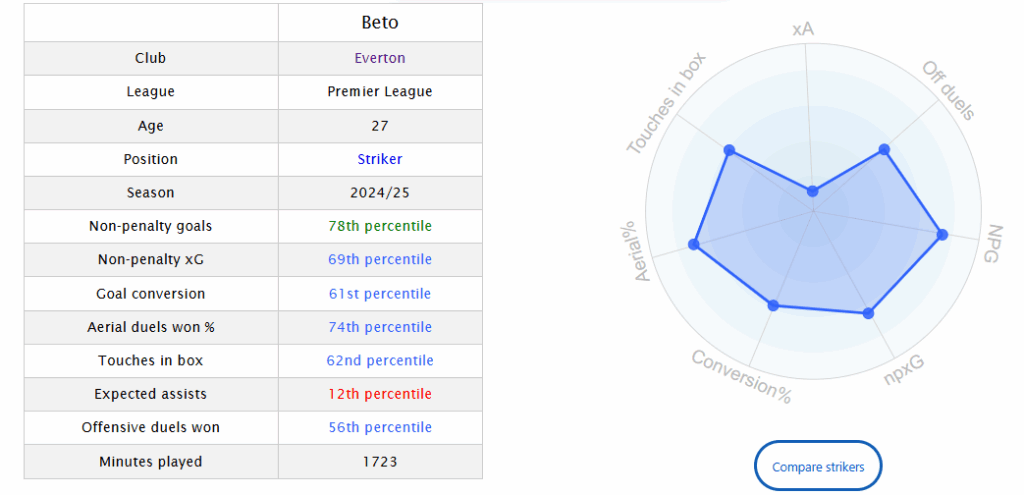Click the npxG data point on radar

coord(868,314)
